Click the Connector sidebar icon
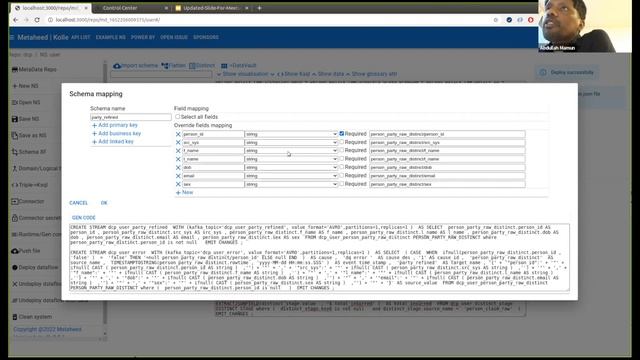The width and height of the screenshot is (640, 360). pos(15,201)
